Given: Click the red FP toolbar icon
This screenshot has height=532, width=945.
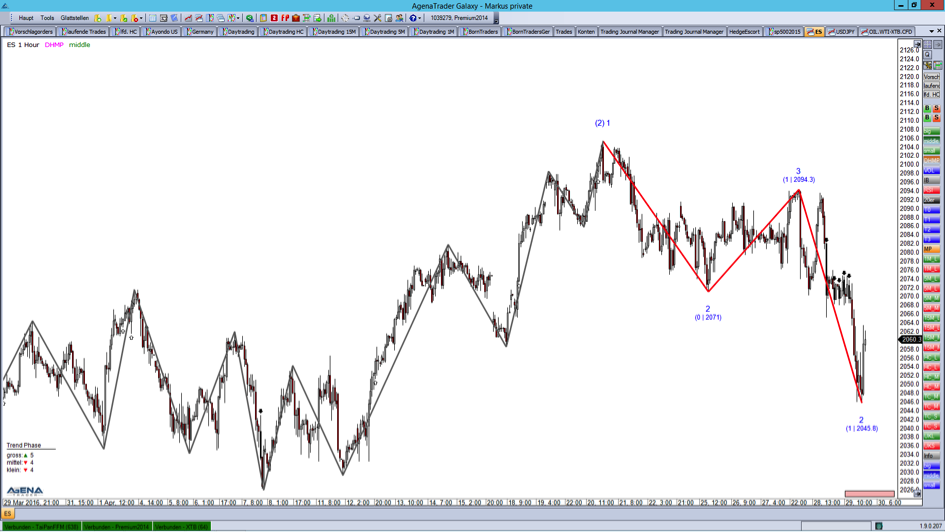Looking at the screenshot, I should pos(285,18).
